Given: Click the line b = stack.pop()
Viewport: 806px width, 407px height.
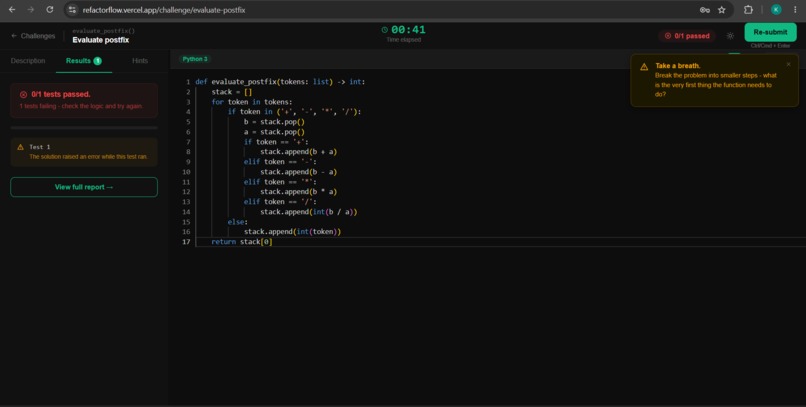Looking at the screenshot, I should (x=274, y=122).
